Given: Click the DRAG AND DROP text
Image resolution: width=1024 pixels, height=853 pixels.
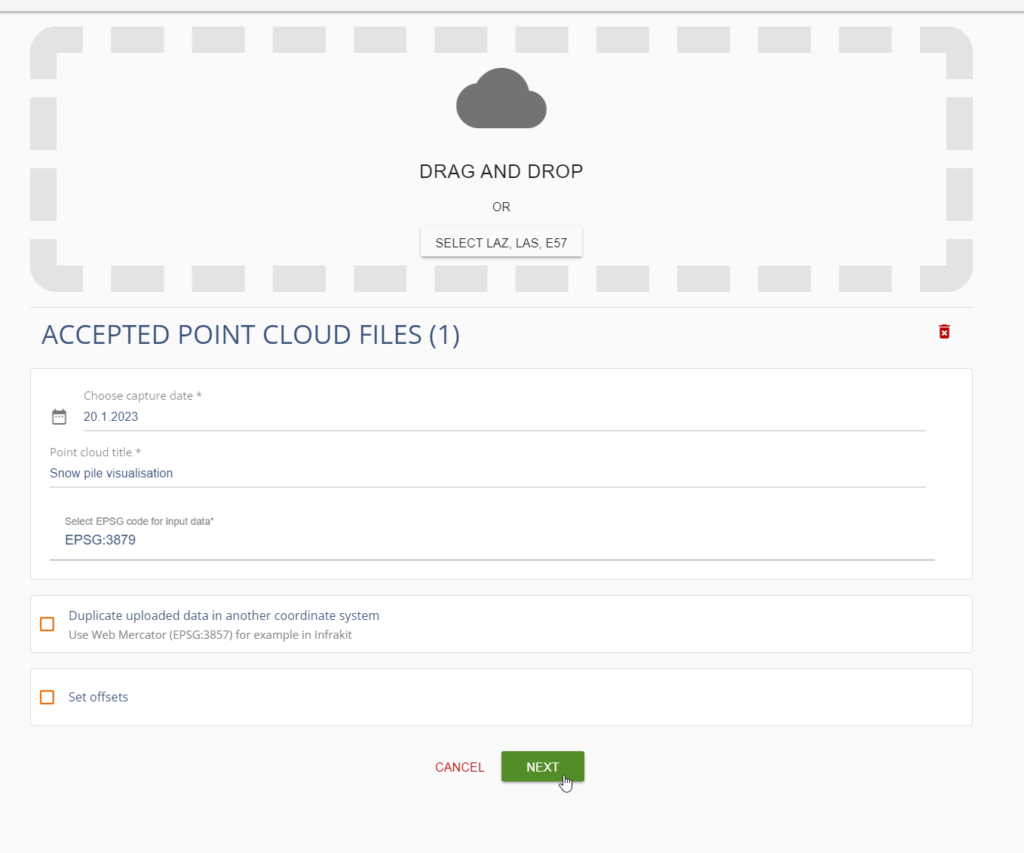Looking at the screenshot, I should (x=501, y=172).
